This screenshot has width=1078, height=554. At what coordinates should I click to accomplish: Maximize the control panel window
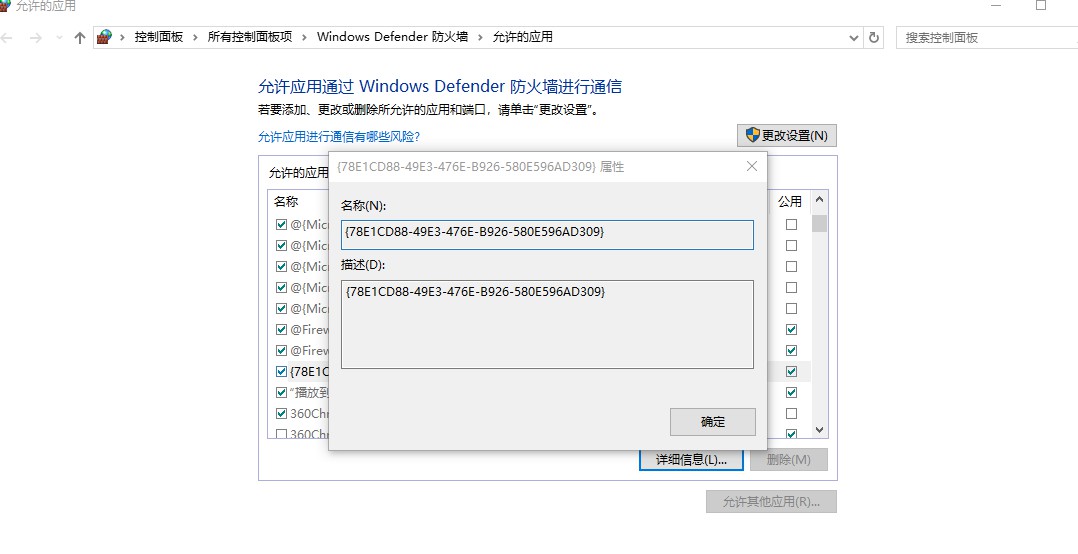click(1041, 5)
